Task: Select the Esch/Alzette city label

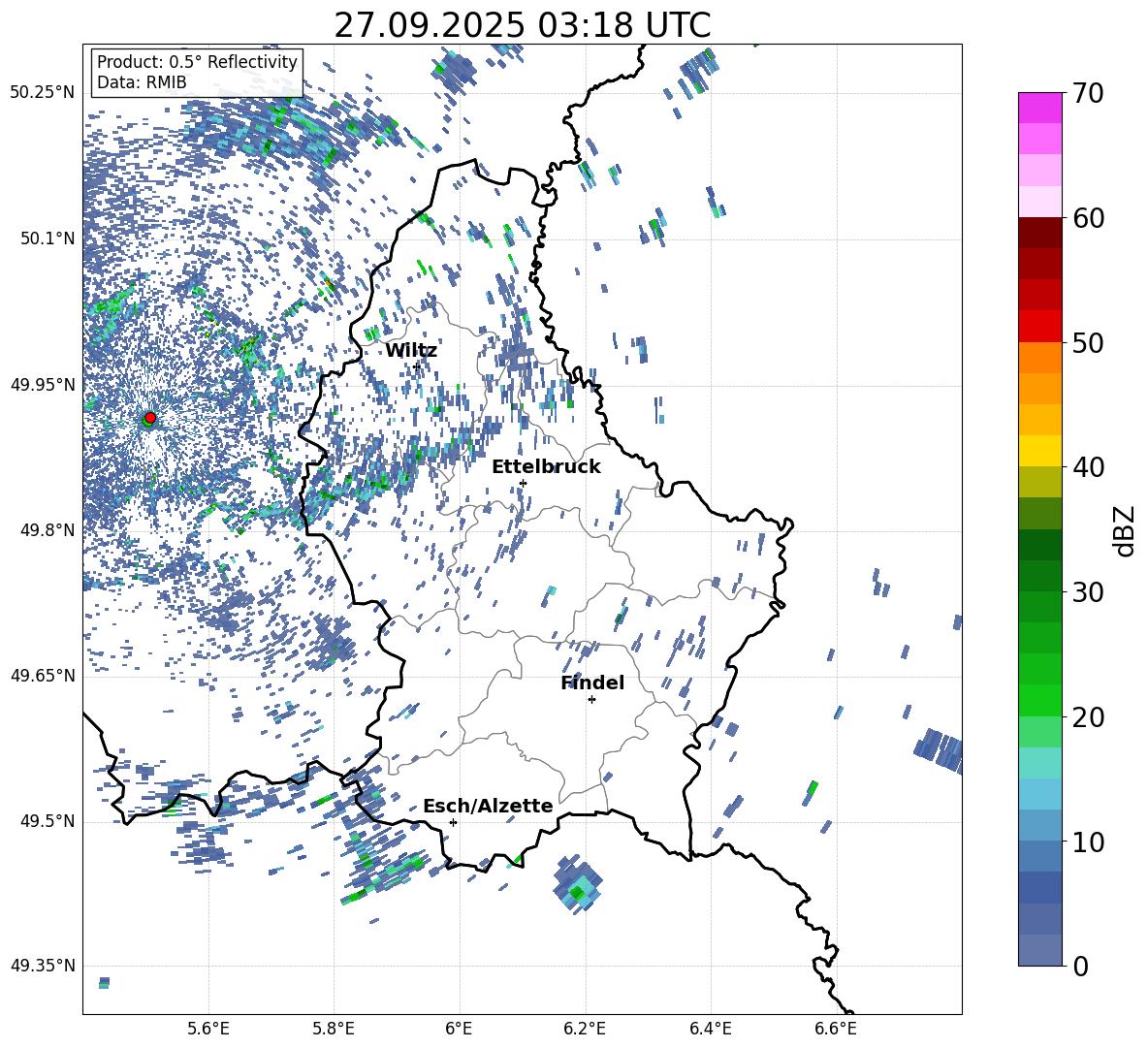Action: click(x=488, y=806)
